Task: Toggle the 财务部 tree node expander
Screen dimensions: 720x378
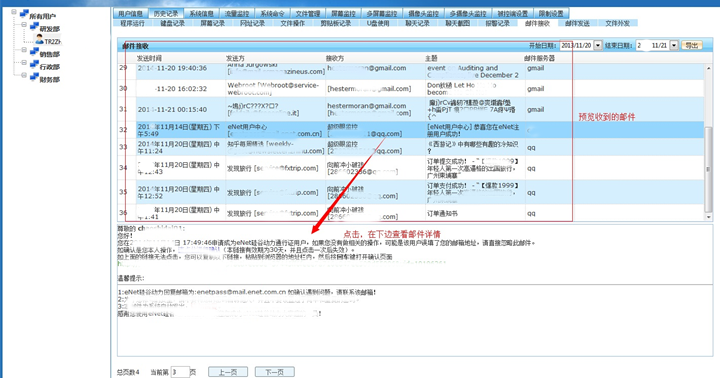Action: point(24,75)
